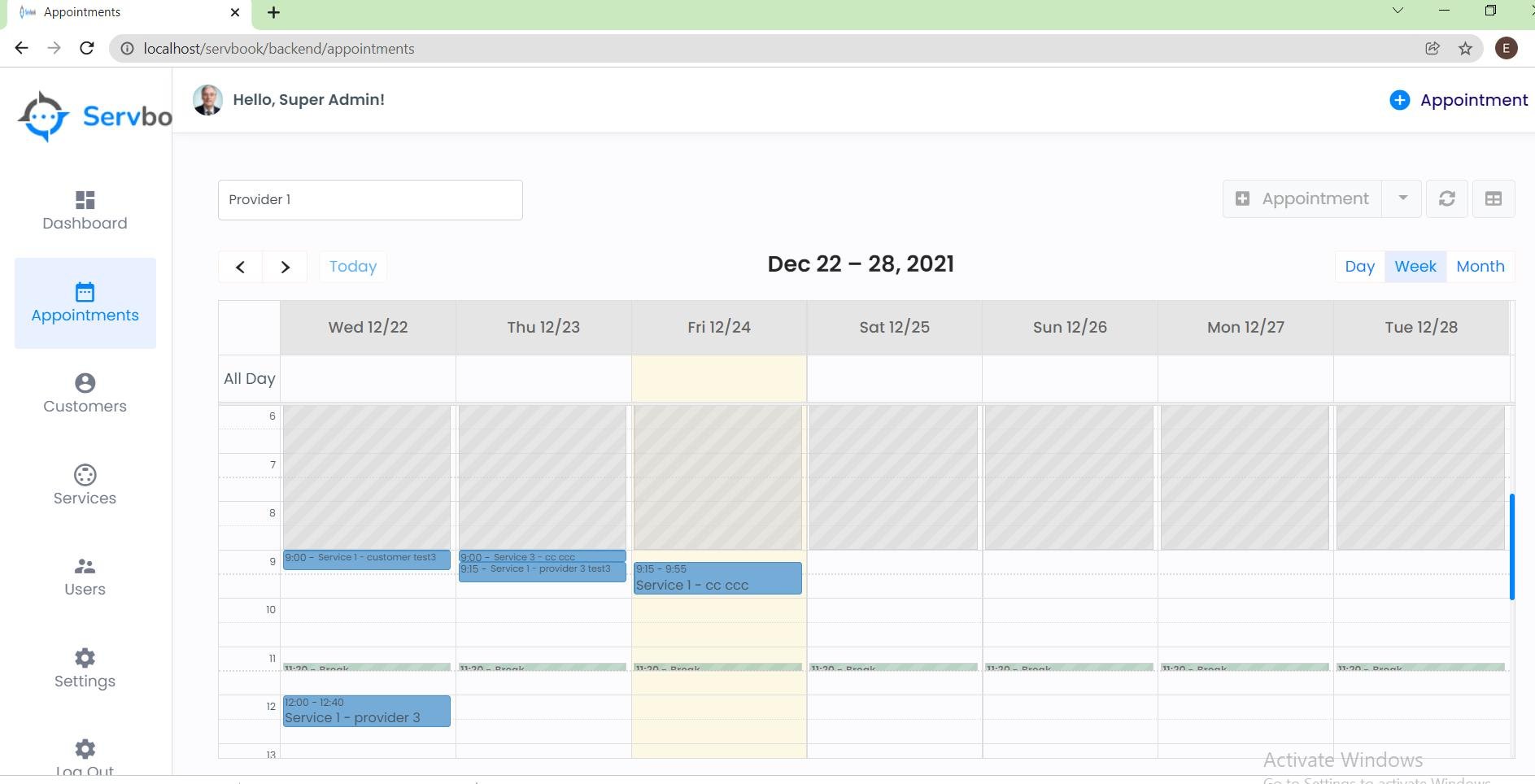Open the Fri 9:15 Service 1 appointment
Viewport: 1535px width, 784px height.
717,578
